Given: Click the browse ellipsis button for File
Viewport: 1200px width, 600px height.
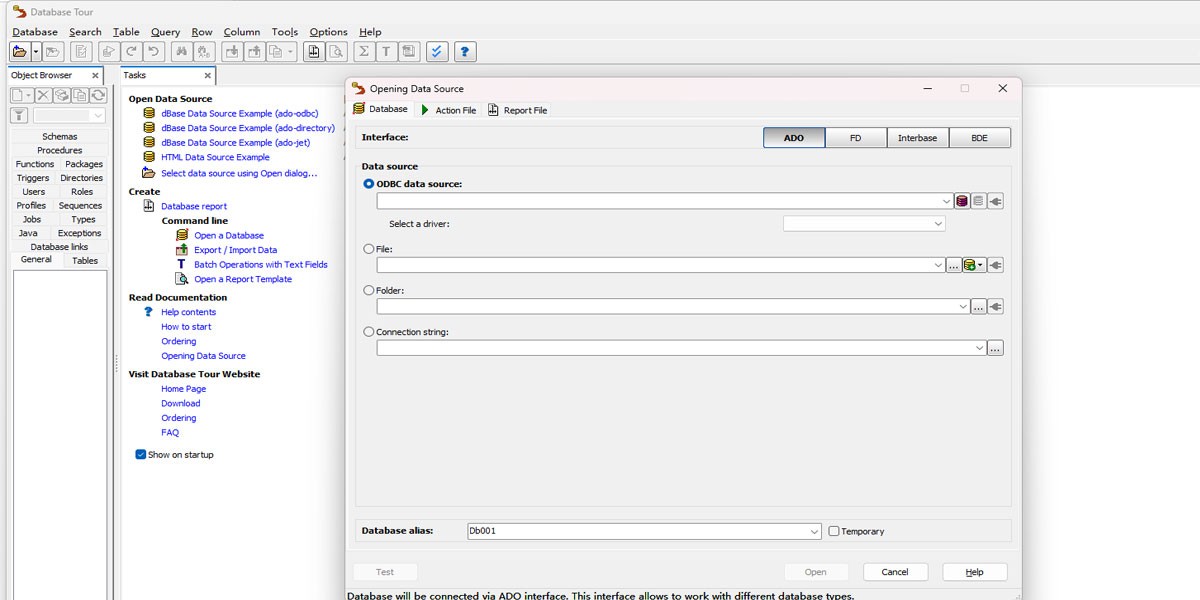Looking at the screenshot, I should pyautogui.click(x=954, y=265).
